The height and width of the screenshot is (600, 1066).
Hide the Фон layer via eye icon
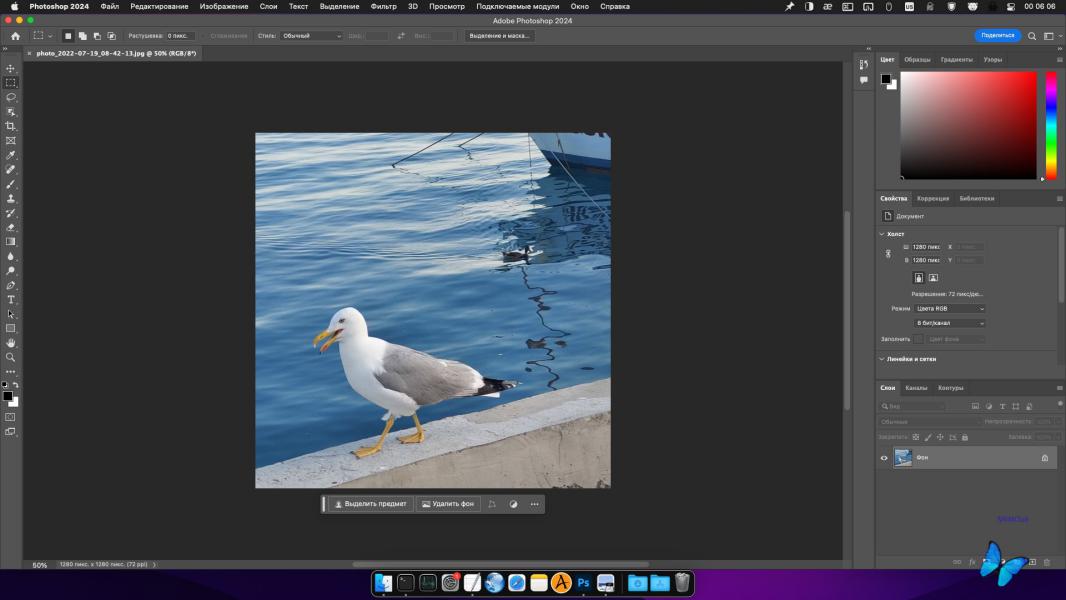tap(884, 458)
